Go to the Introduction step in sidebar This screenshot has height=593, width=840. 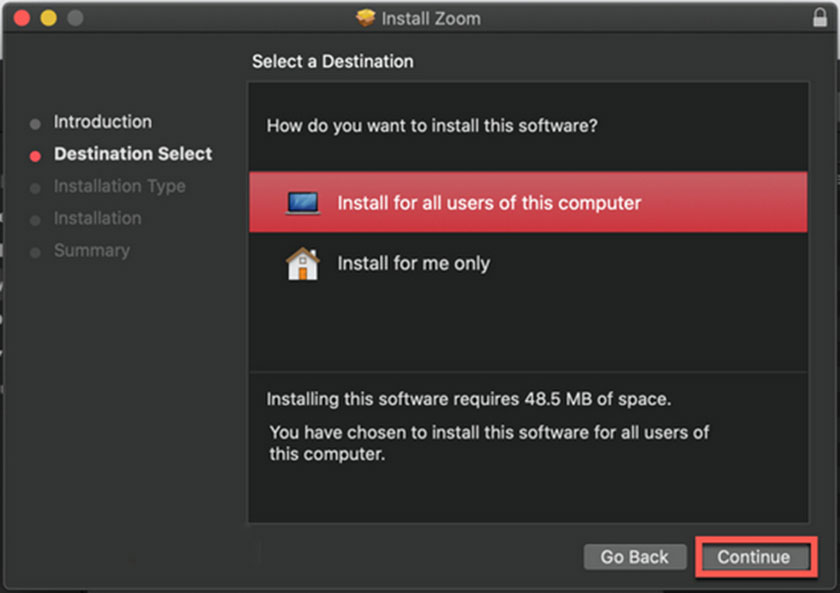103,122
